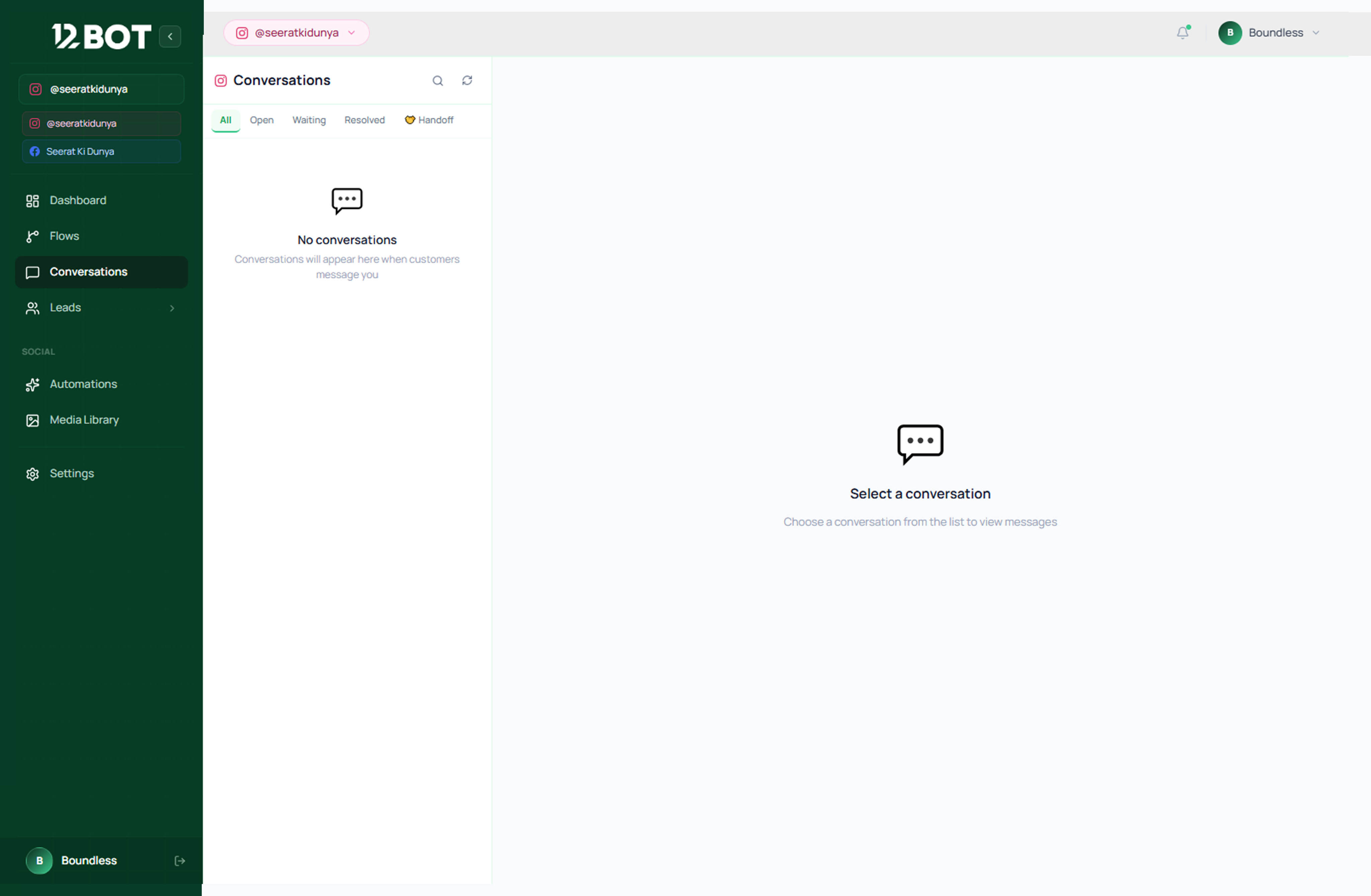Switch to the Waiting tab
Viewport: 1371px width, 896px height.
309,120
